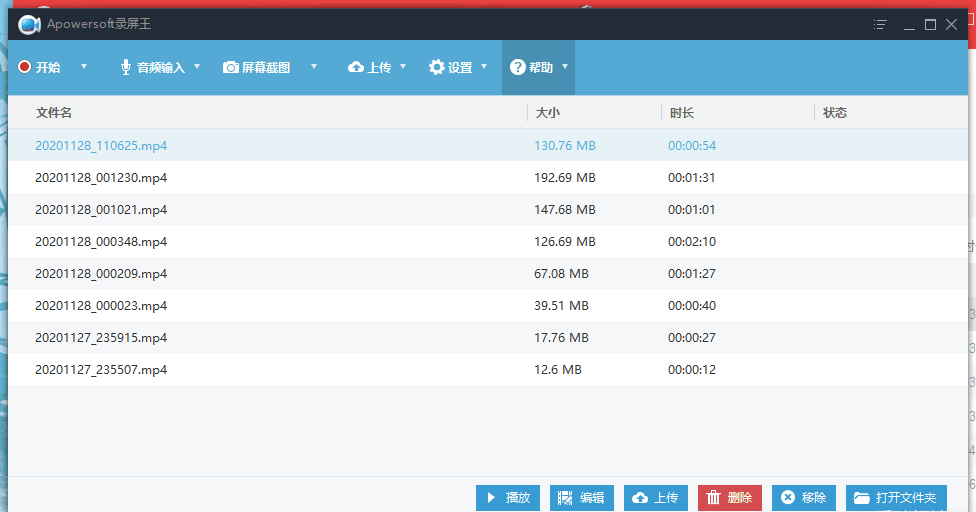Open the 设置 menu label
Viewport: 976px width, 512px height.
click(x=460, y=67)
